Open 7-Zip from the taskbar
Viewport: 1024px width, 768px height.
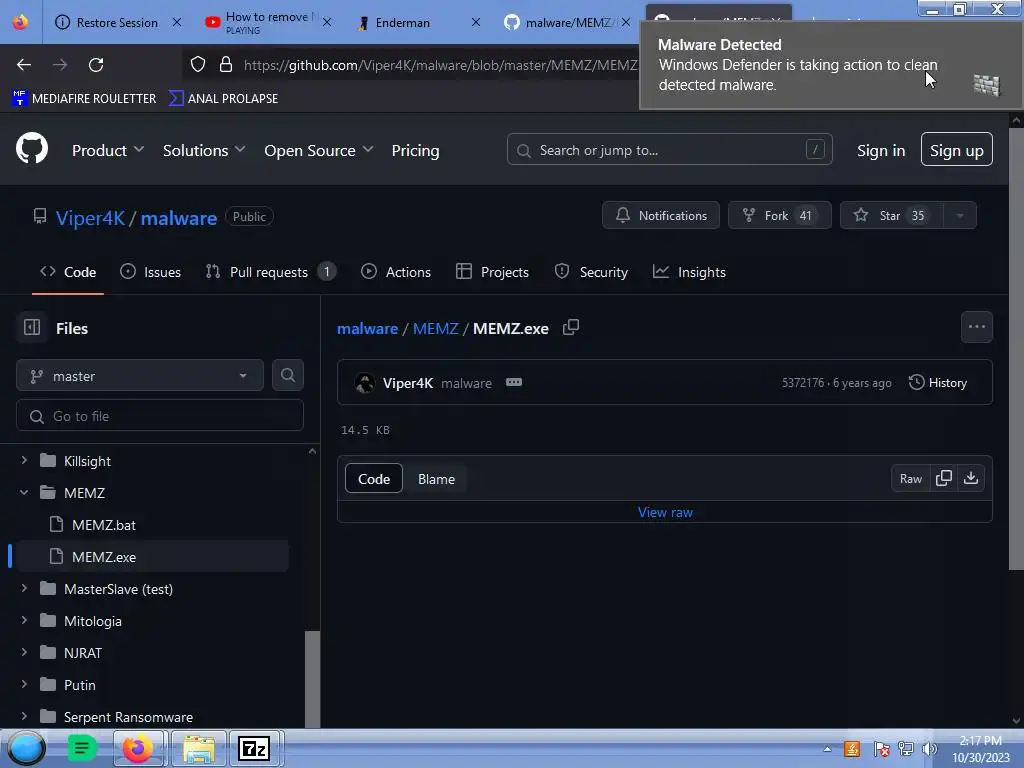pos(255,748)
